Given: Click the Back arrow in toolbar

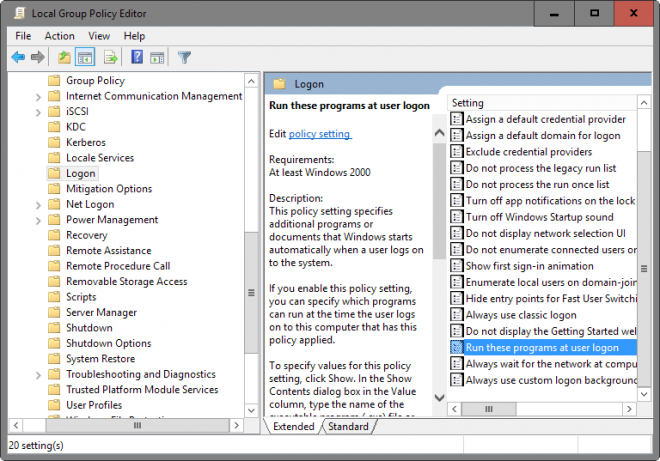Looking at the screenshot, I should coord(18,57).
